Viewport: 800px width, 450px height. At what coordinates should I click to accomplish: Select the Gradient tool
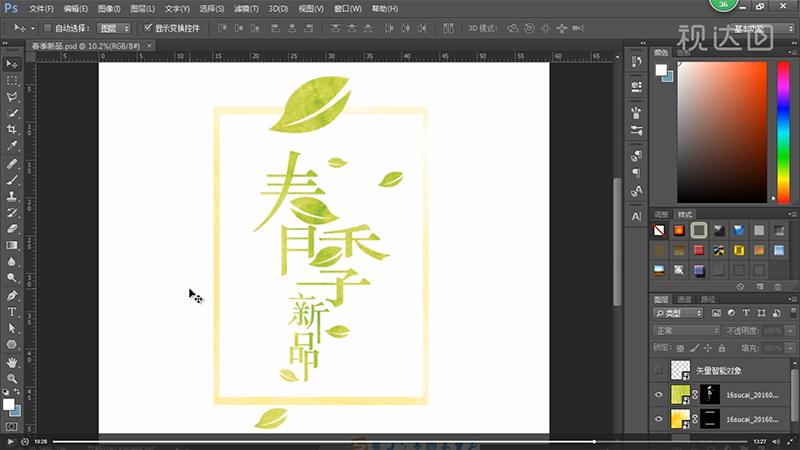pyautogui.click(x=12, y=245)
